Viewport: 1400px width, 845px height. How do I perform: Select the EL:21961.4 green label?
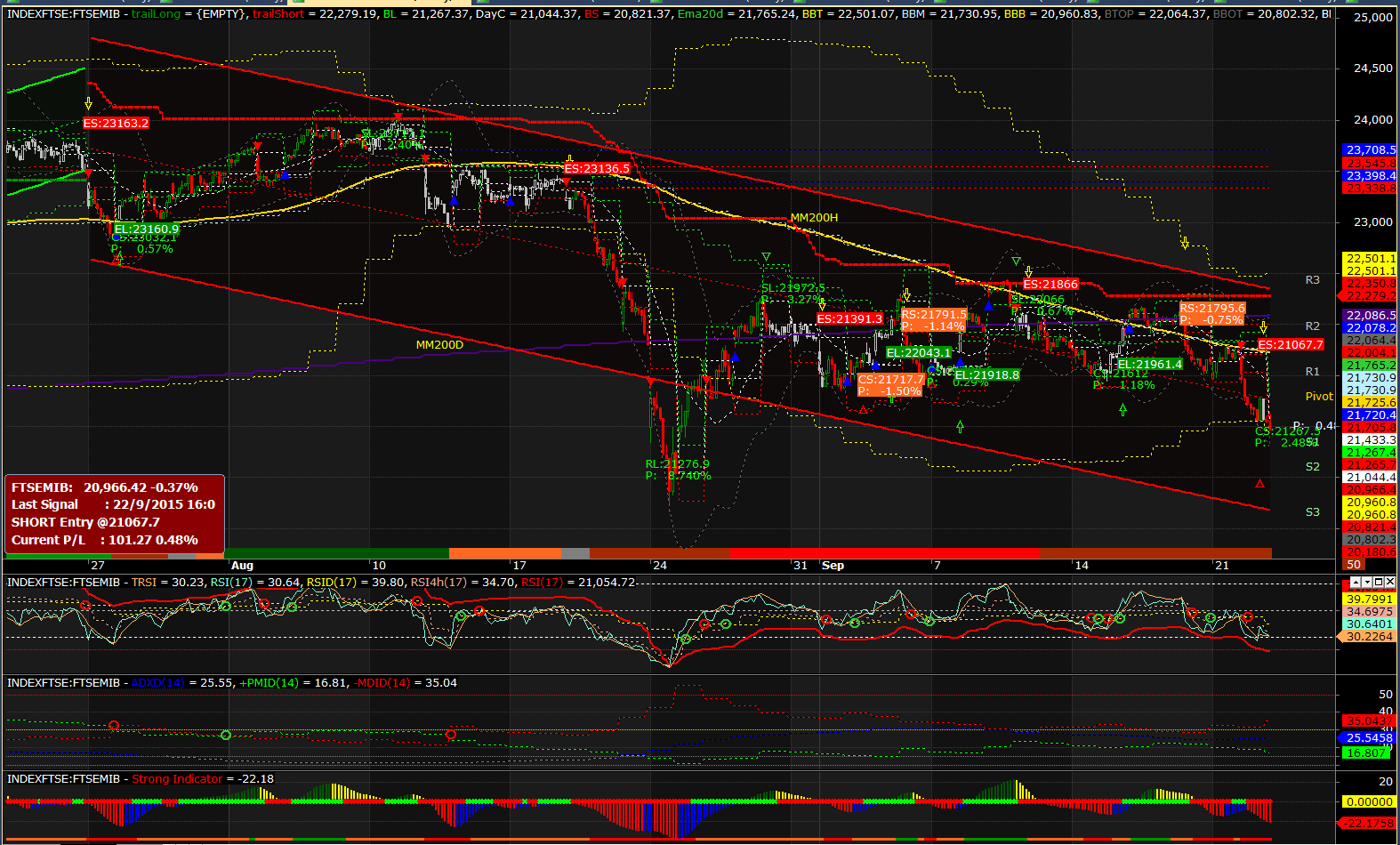[1150, 365]
